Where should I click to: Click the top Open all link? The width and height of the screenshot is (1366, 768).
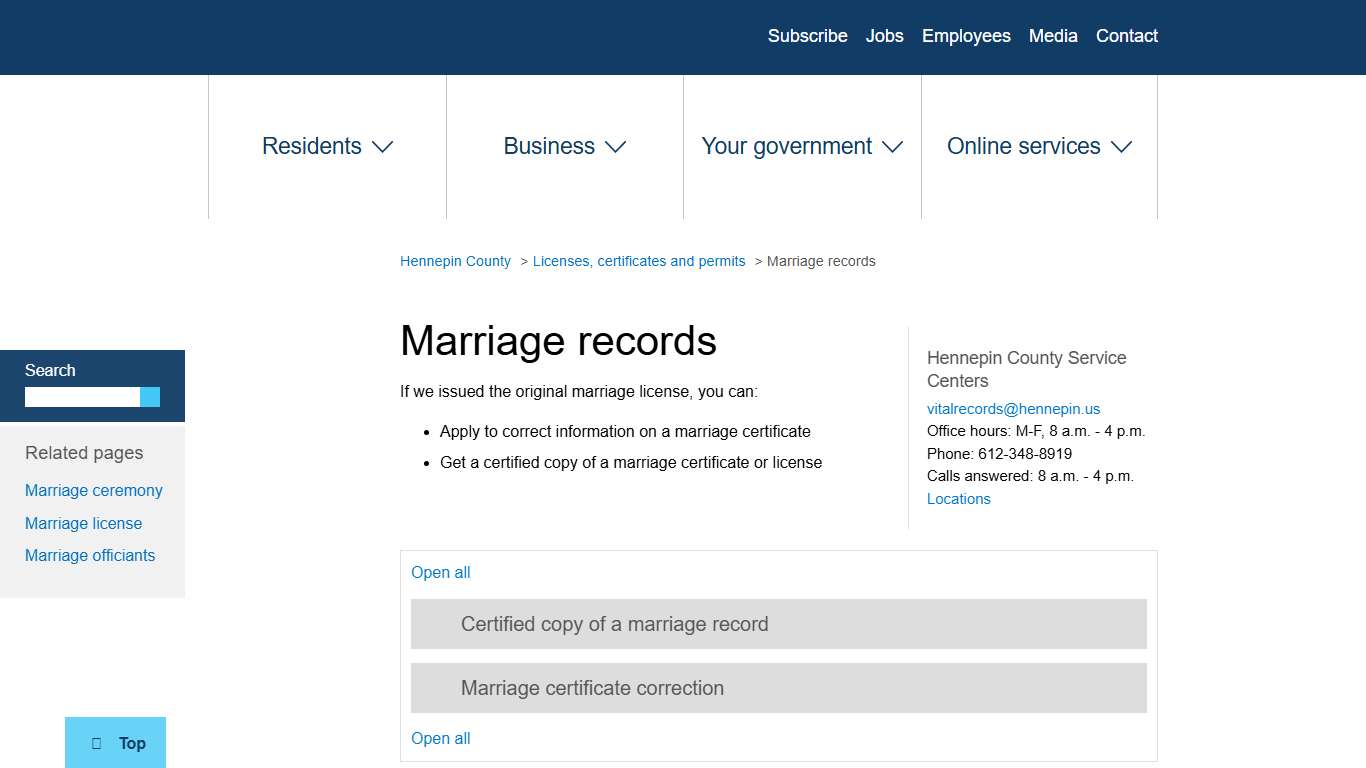tap(440, 572)
